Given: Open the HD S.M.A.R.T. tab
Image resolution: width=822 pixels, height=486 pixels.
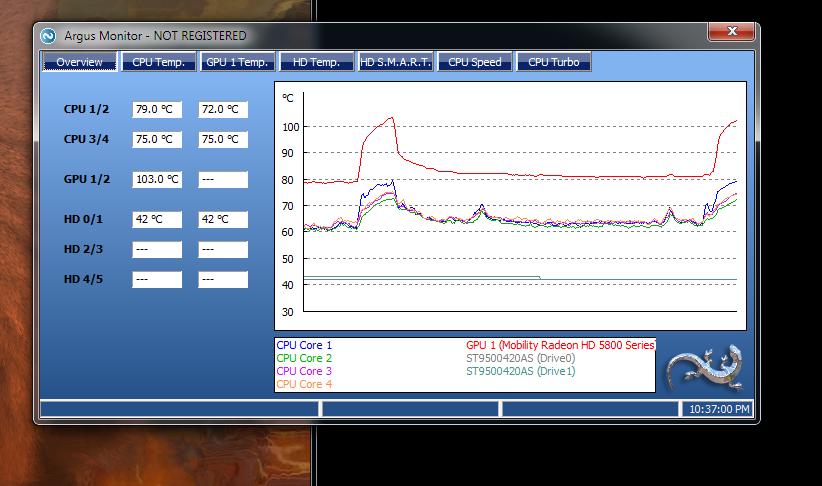Looking at the screenshot, I should [x=395, y=62].
